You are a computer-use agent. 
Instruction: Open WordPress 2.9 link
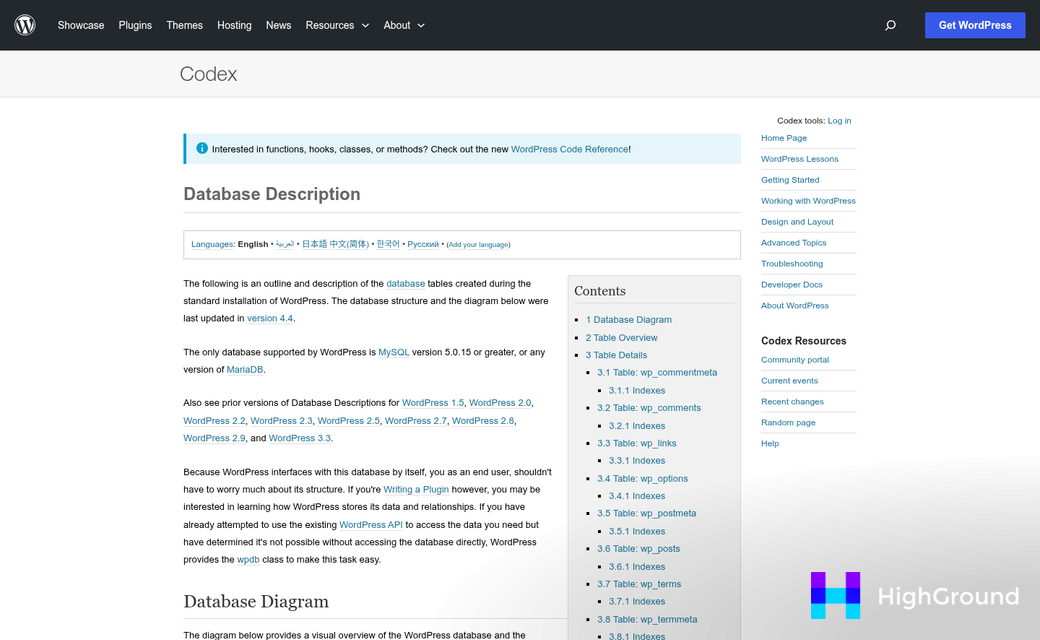point(214,438)
